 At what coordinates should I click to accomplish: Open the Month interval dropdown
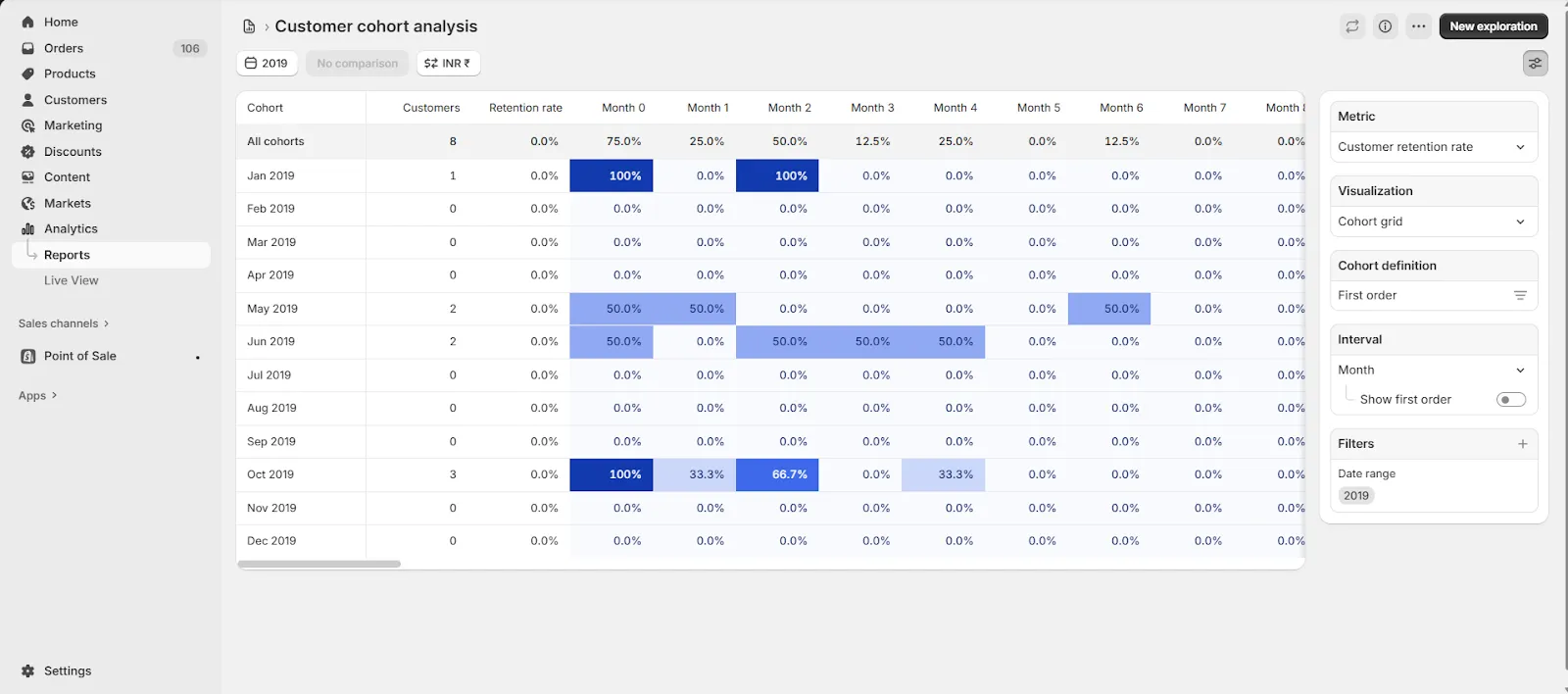coord(1433,370)
